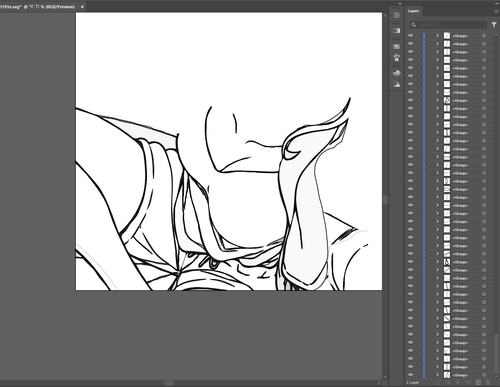This screenshot has width=500, height=387.
Task: Hide the topmost <Group> using its eye icon
Action: pos(411,35)
